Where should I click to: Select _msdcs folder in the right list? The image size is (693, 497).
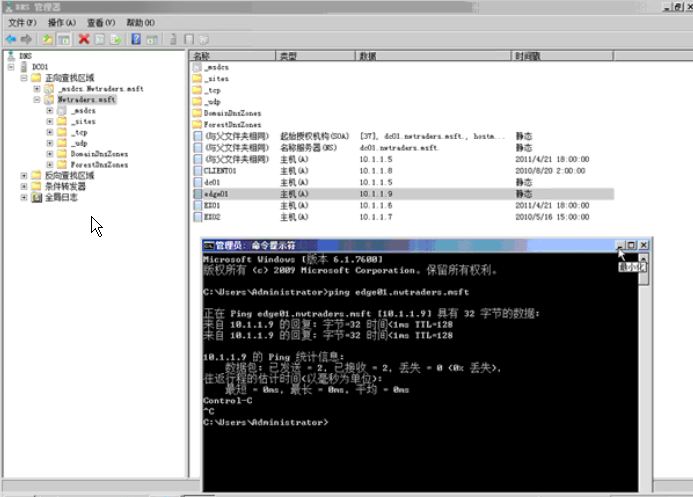(x=217, y=67)
